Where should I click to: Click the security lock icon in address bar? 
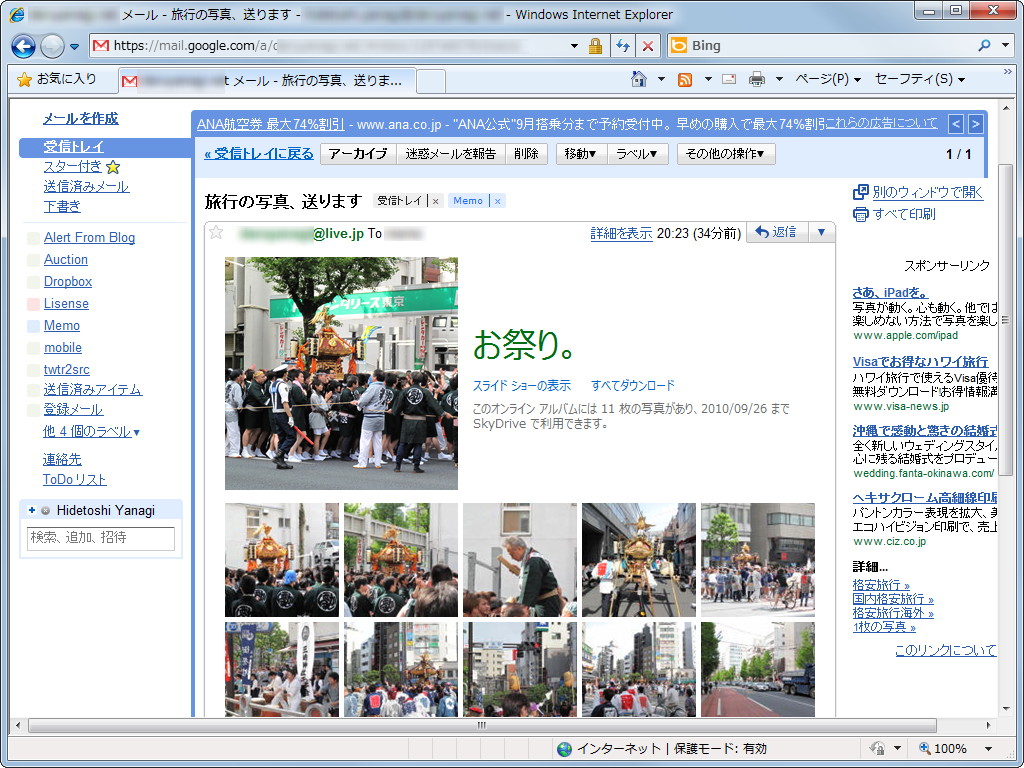click(595, 46)
